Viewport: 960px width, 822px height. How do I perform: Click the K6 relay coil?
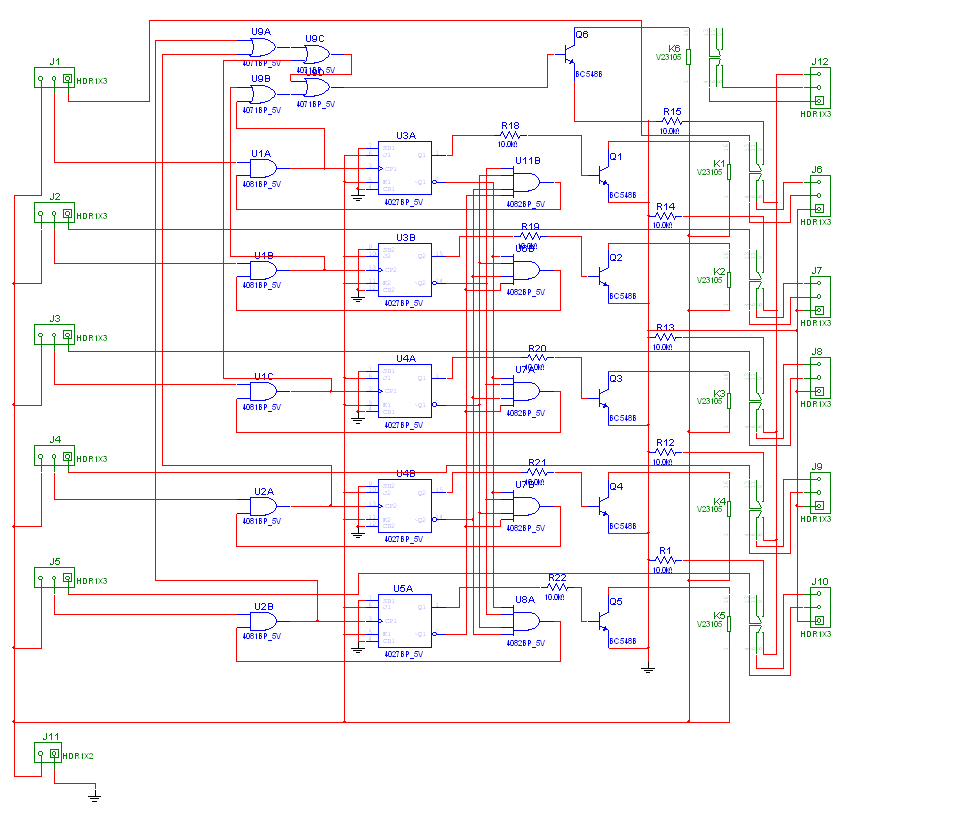tap(688, 56)
